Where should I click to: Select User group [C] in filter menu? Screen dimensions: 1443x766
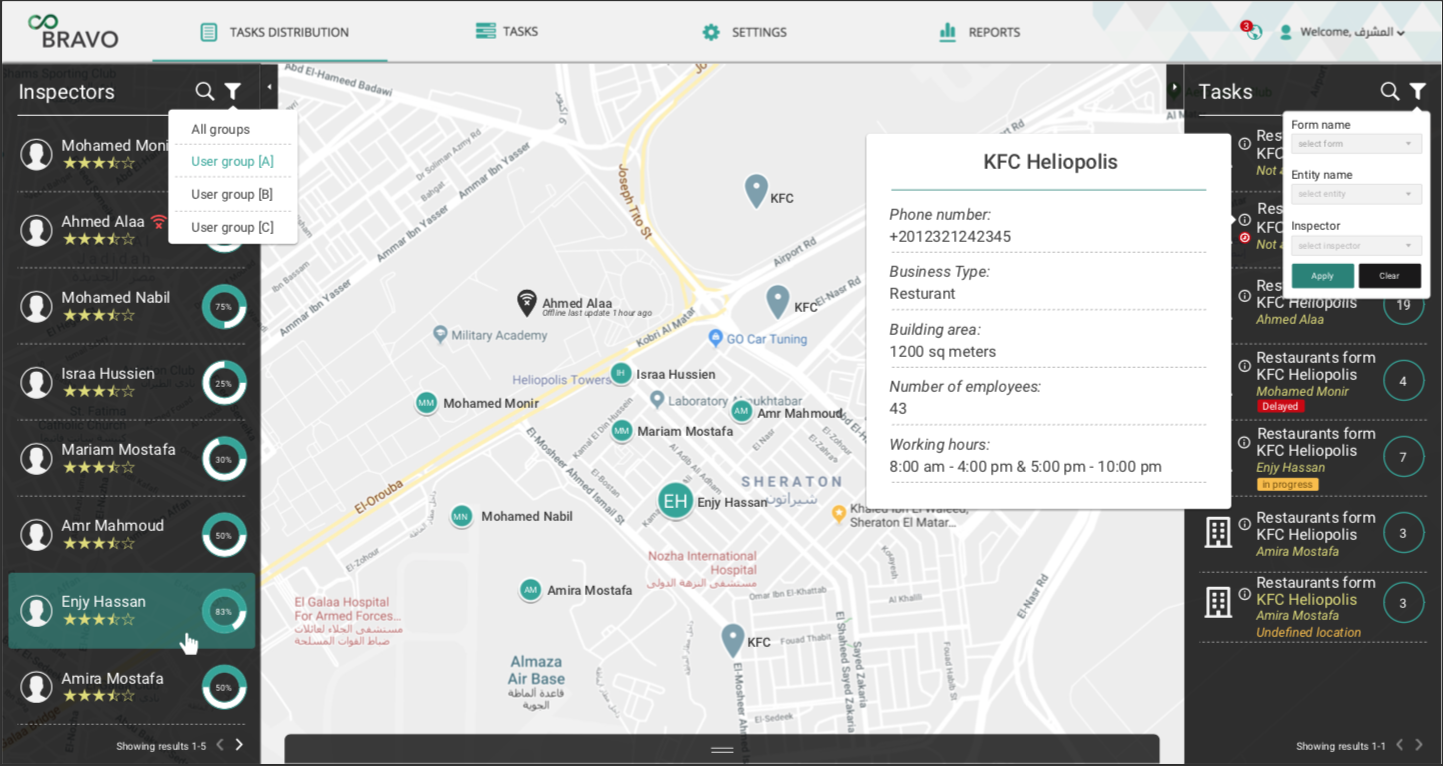point(233,227)
